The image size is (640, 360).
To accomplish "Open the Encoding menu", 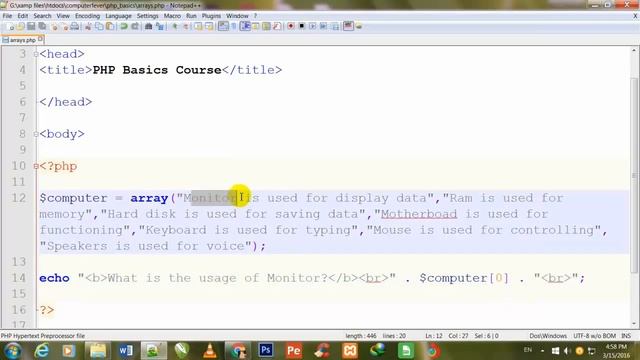I will (x=87, y=16).
